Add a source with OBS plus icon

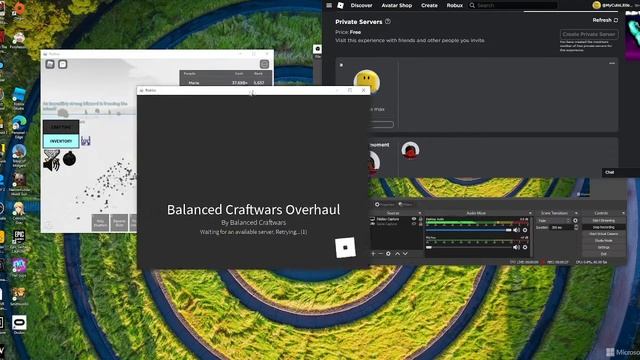click(373, 253)
